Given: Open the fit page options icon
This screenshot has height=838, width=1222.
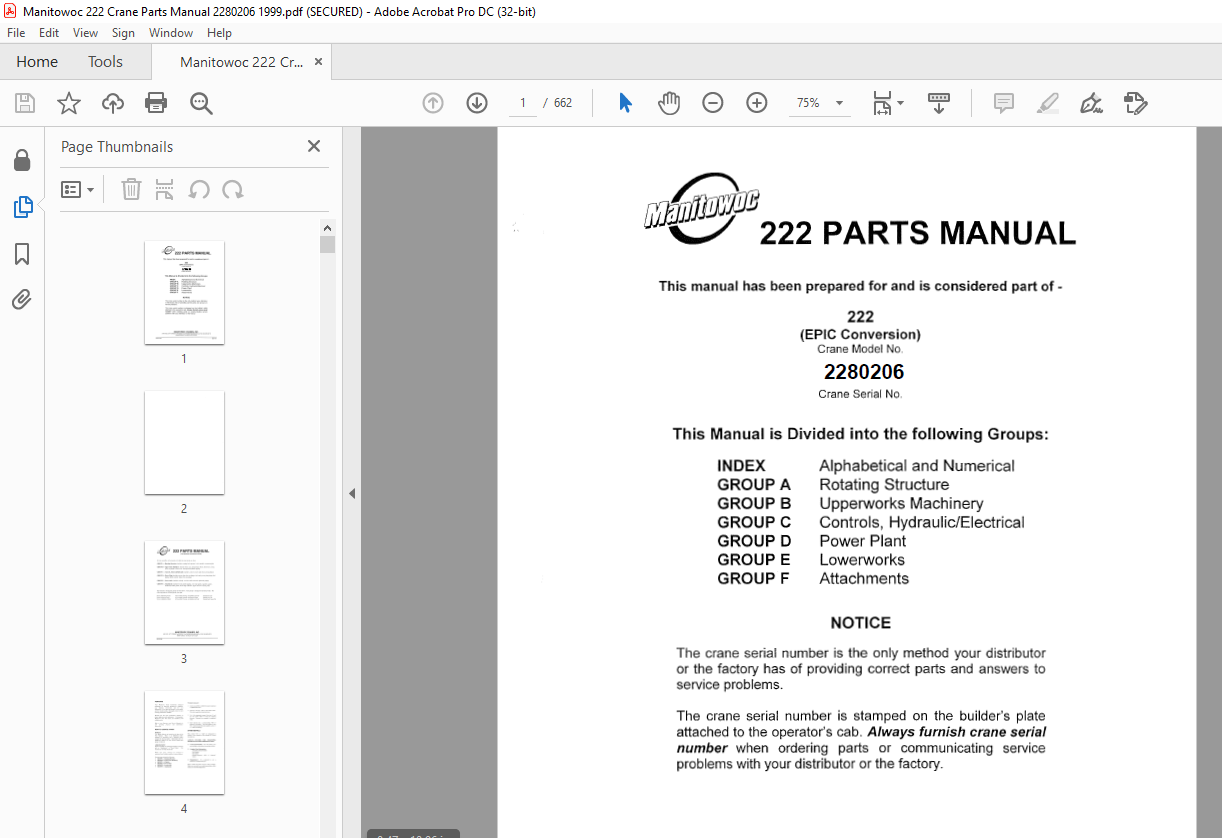Looking at the screenshot, I should coord(887,103).
